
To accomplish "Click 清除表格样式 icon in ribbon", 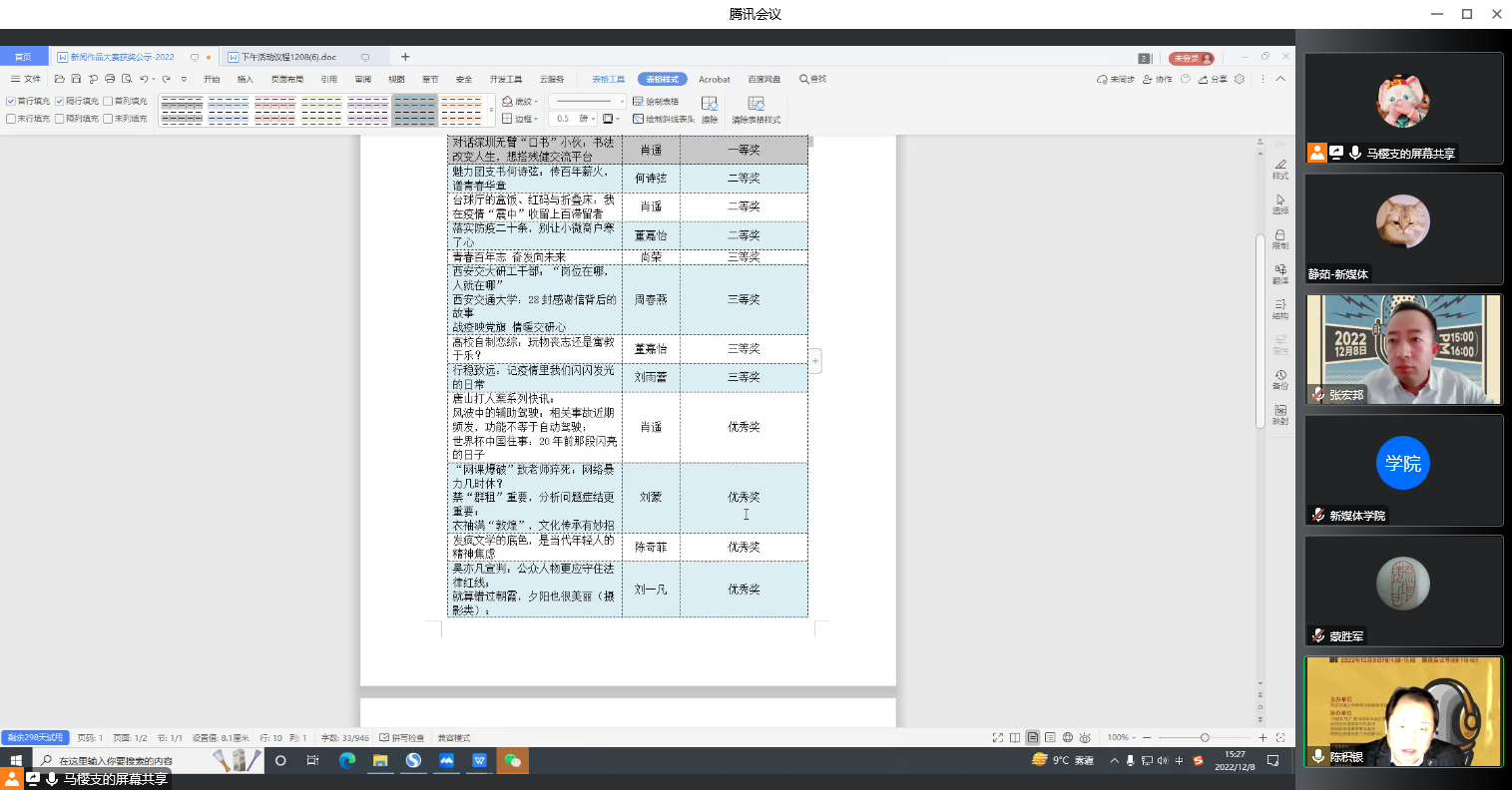I will 756,109.
